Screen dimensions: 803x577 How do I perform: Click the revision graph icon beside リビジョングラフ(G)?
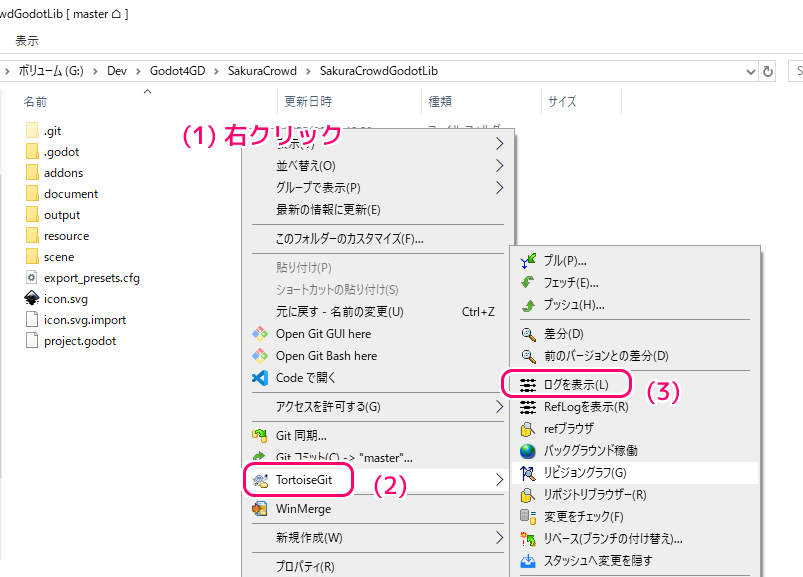pyautogui.click(x=527, y=473)
